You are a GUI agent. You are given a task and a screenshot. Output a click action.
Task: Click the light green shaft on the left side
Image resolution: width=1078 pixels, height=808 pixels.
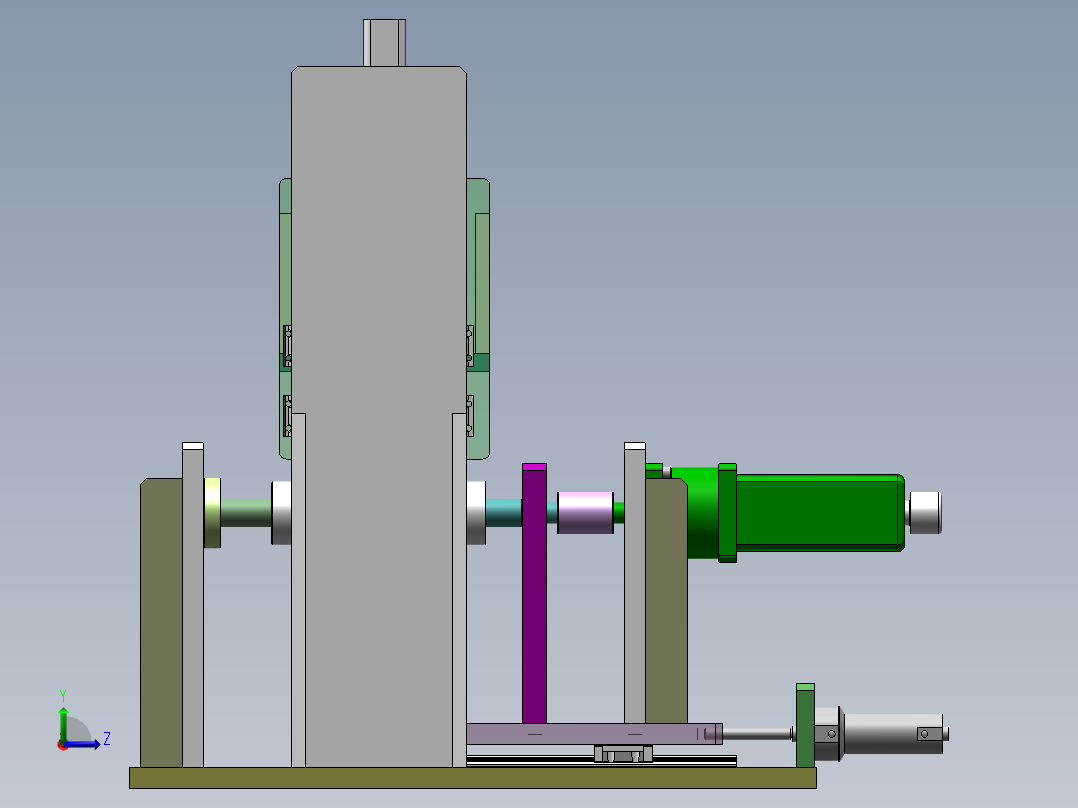click(x=246, y=513)
